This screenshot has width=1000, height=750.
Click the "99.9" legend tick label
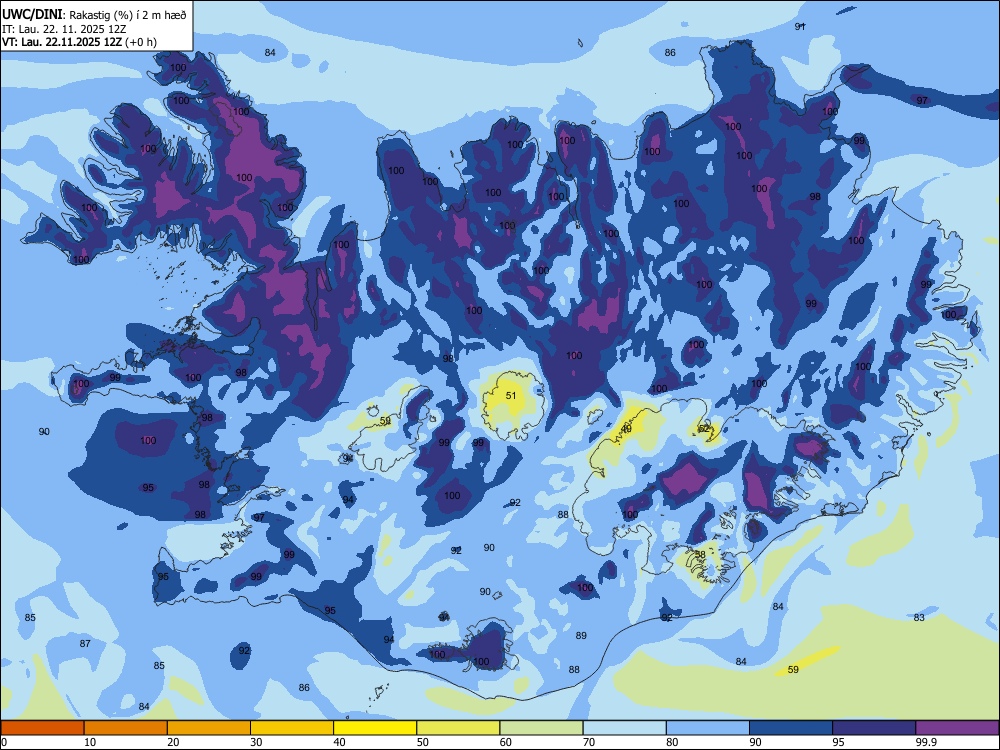tap(926, 742)
